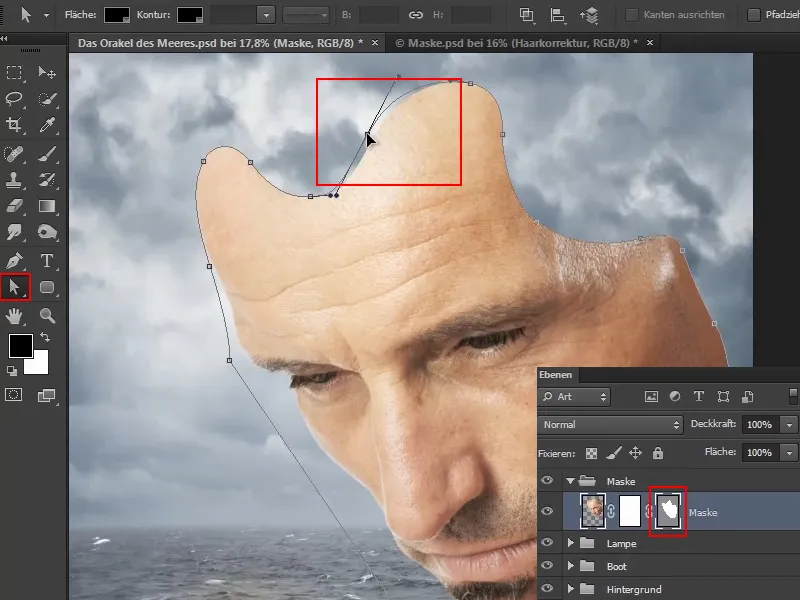Expand the Lampe group
This screenshot has width=800, height=600.
pyautogui.click(x=571, y=543)
